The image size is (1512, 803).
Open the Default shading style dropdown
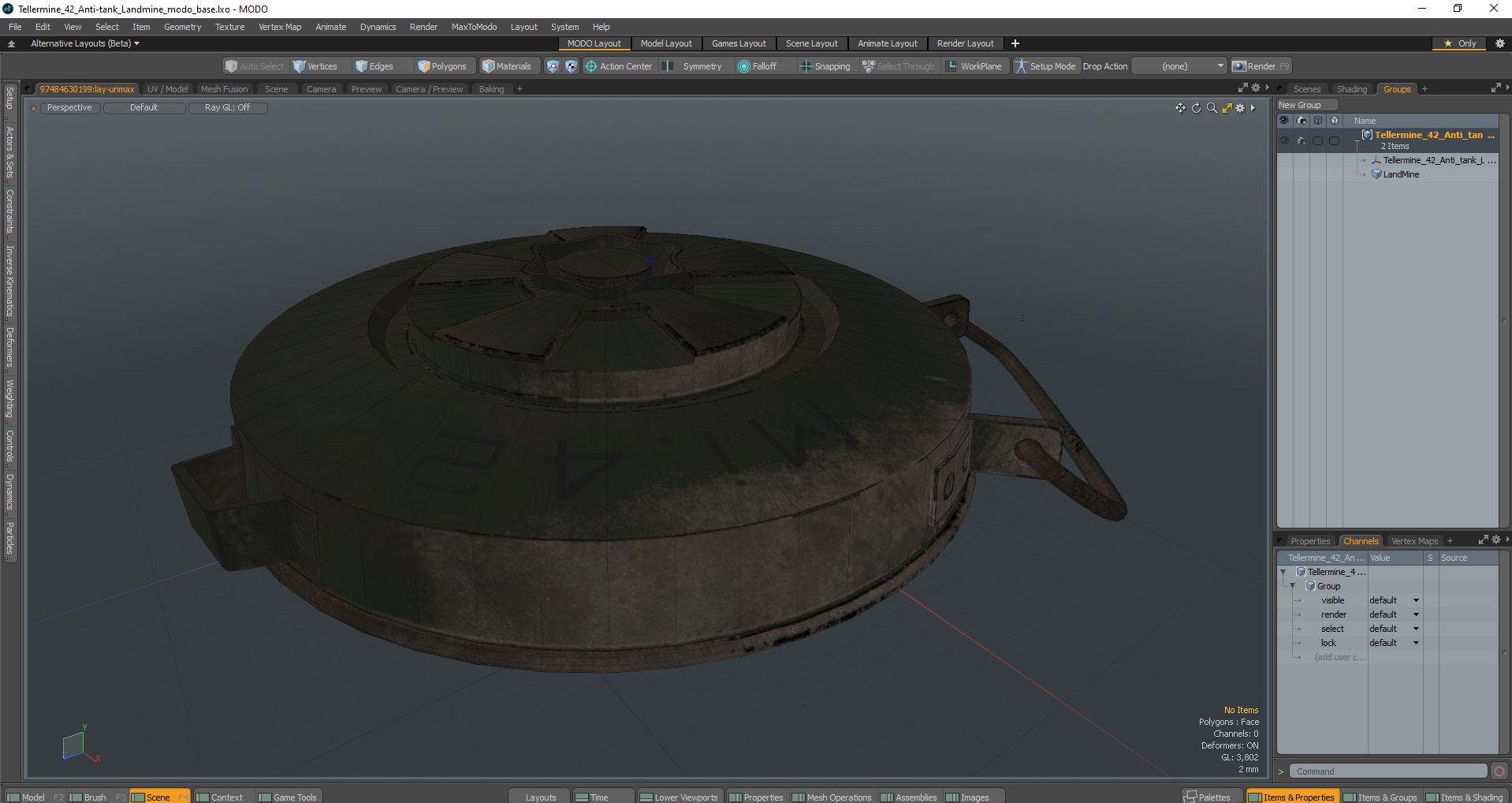tap(144, 108)
